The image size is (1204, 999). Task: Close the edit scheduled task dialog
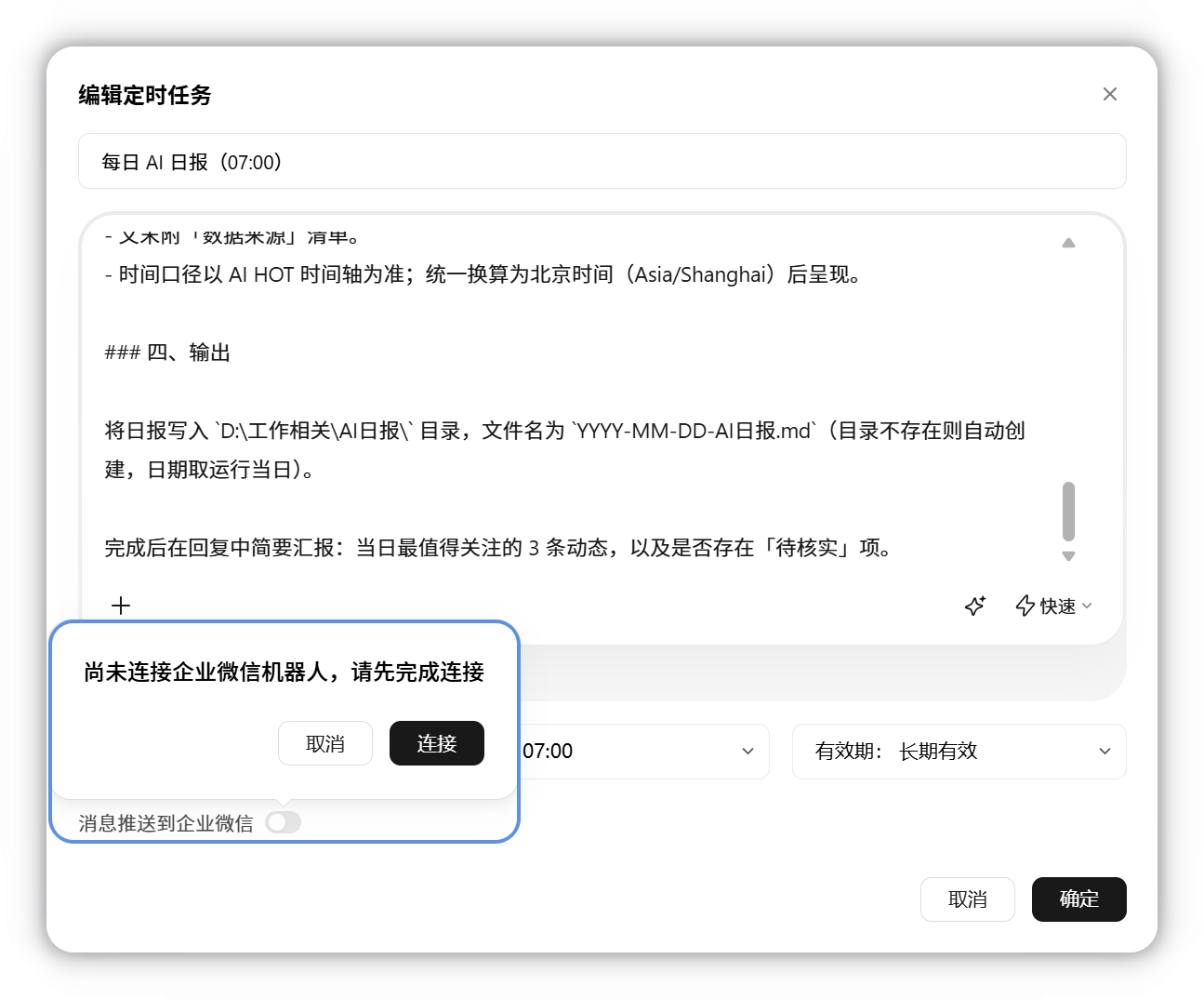tap(1109, 94)
